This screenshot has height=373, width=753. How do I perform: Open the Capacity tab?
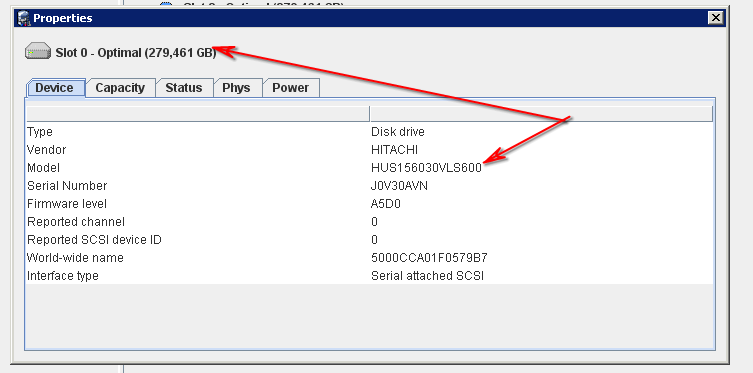click(x=120, y=88)
